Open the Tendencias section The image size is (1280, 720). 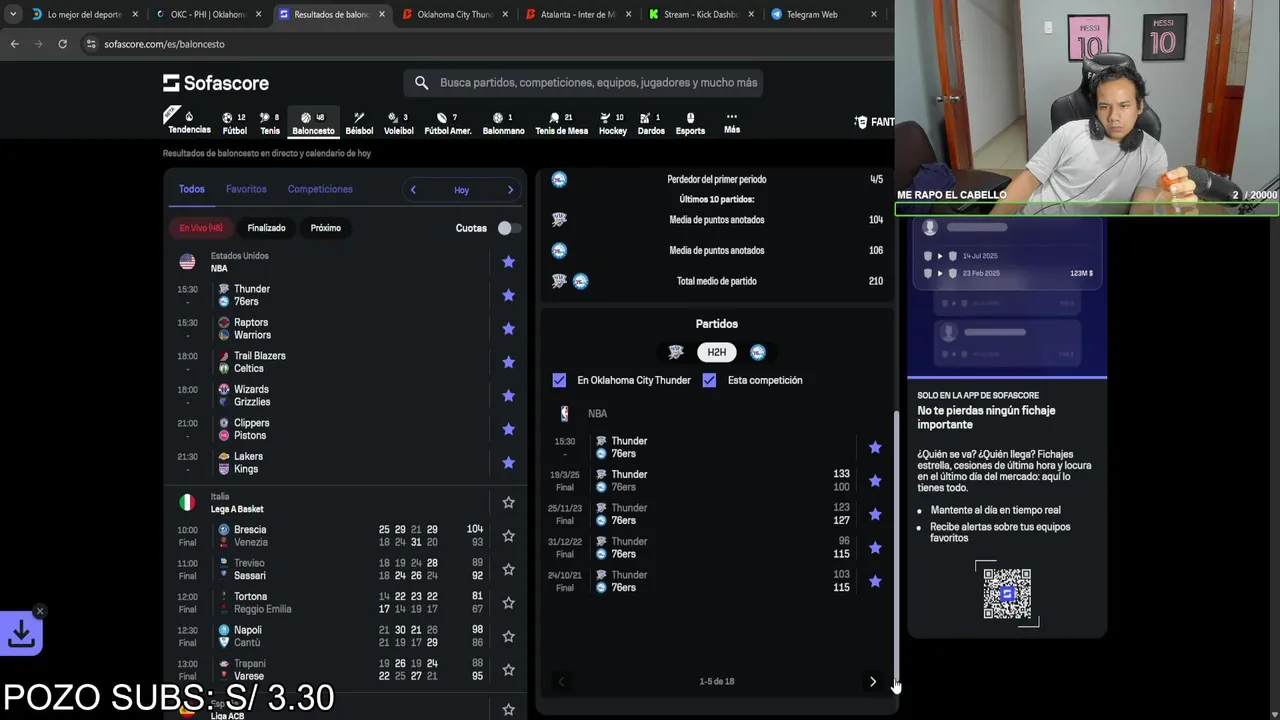(x=189, y=123)
